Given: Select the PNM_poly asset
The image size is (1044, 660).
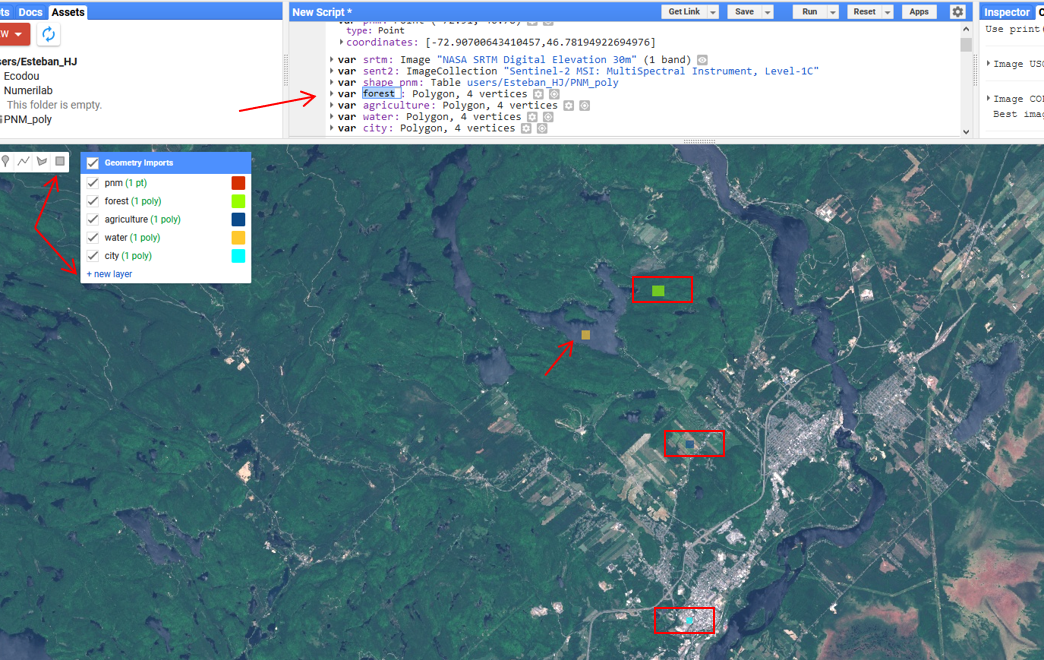Looking at the screenshot, I should click(27, 119).
